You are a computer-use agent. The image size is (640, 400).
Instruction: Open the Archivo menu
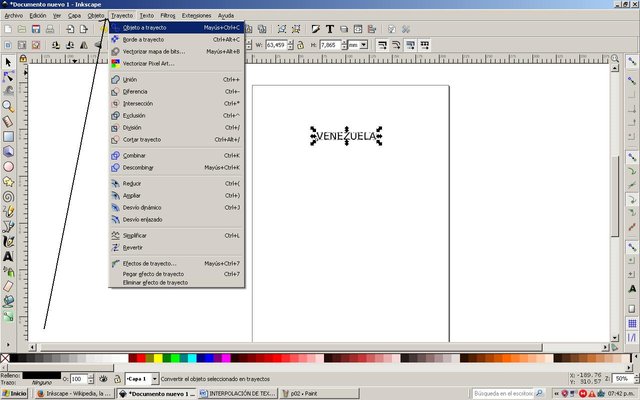click(13, 16)
